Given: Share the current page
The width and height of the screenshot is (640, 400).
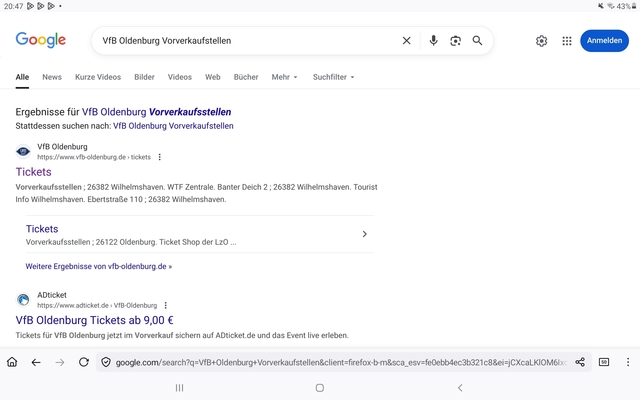Looking at the screenshot, I should pyautogui.click(x=580, y=362).
